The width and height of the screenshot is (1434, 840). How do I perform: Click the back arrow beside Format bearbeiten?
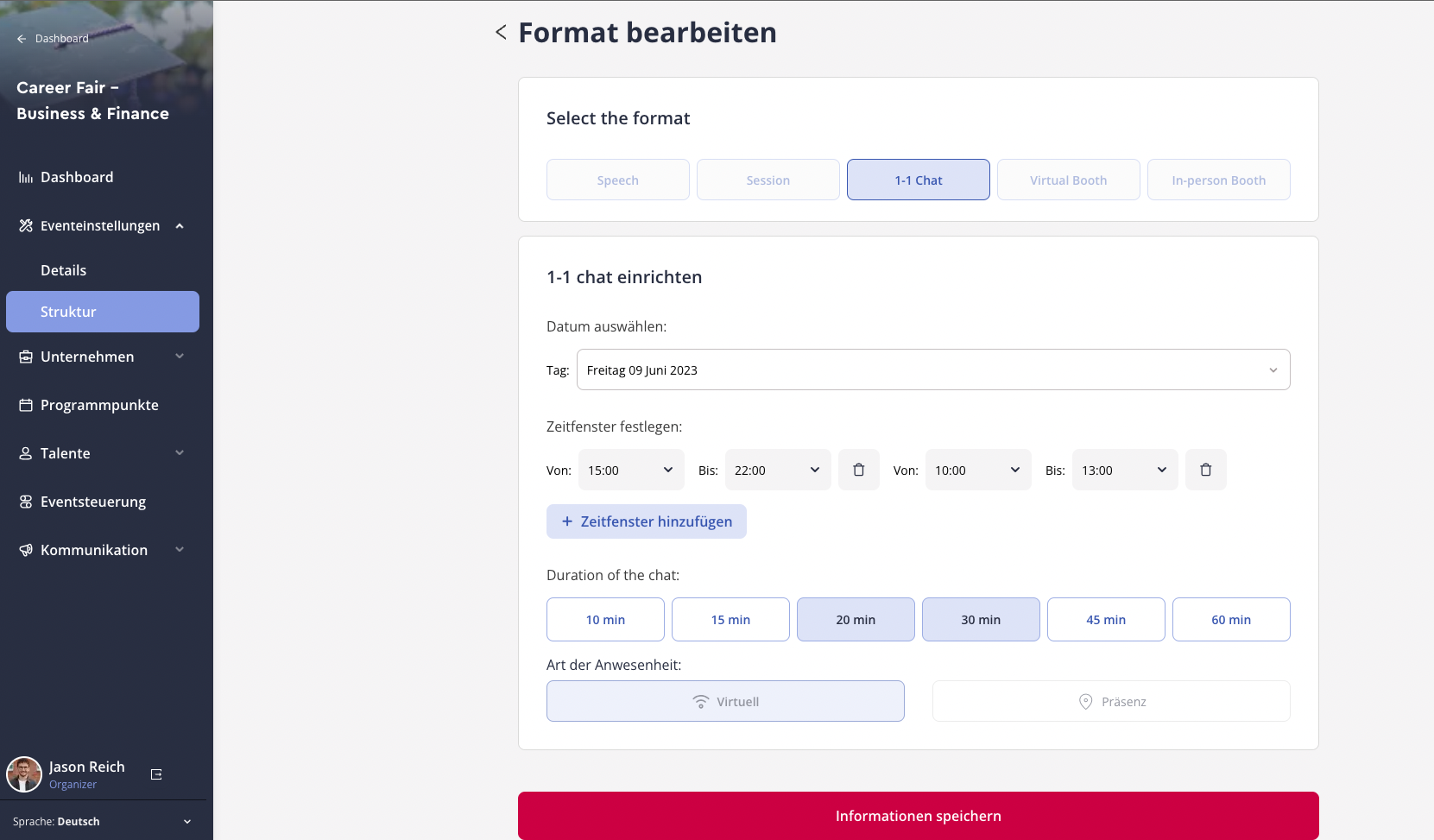click(x=501, y=33)
